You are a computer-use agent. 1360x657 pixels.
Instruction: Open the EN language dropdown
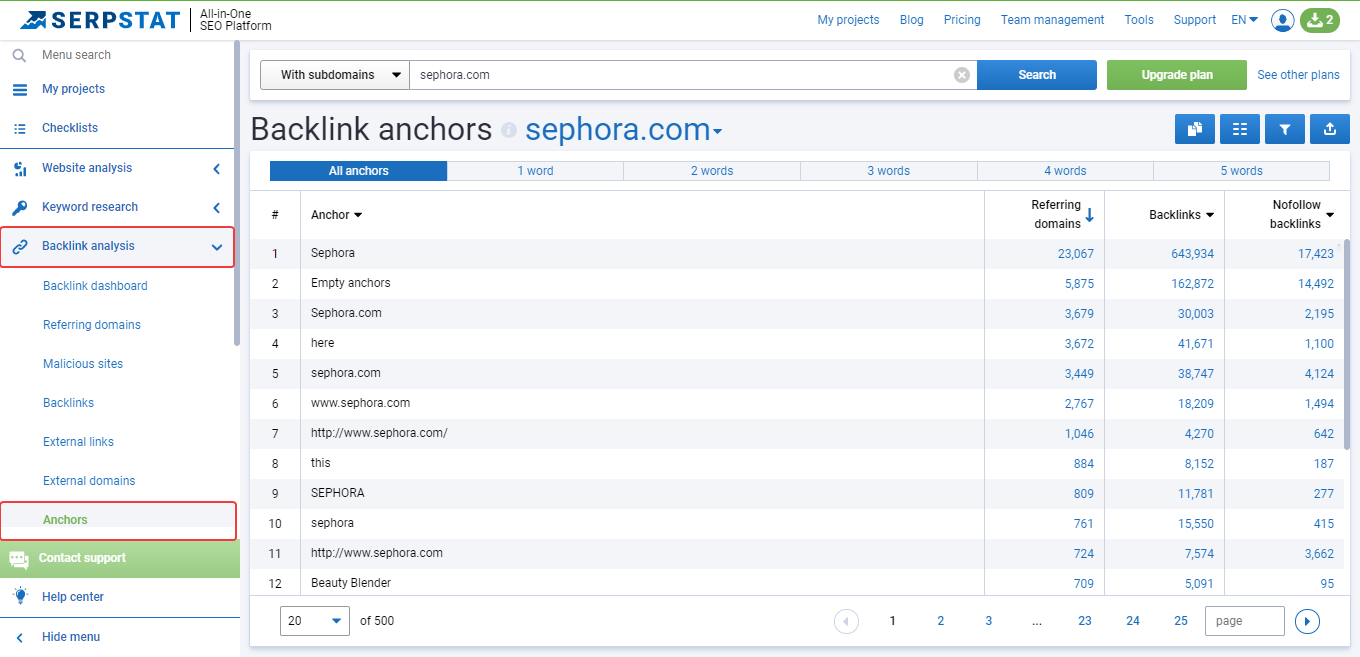(x=1245, y=20)
